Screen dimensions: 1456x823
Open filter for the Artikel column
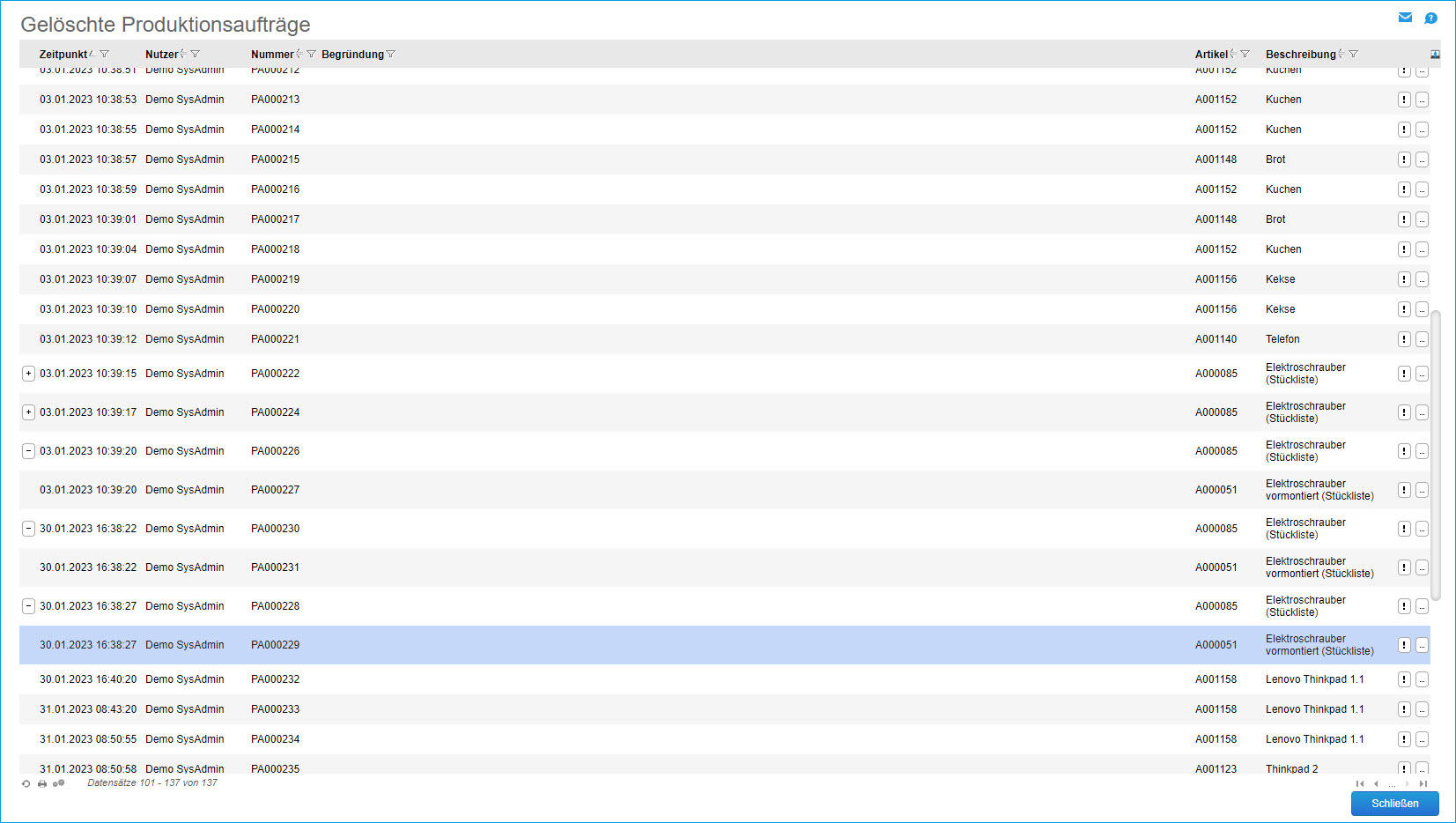pyautogui.click(x=1245, y=54)
